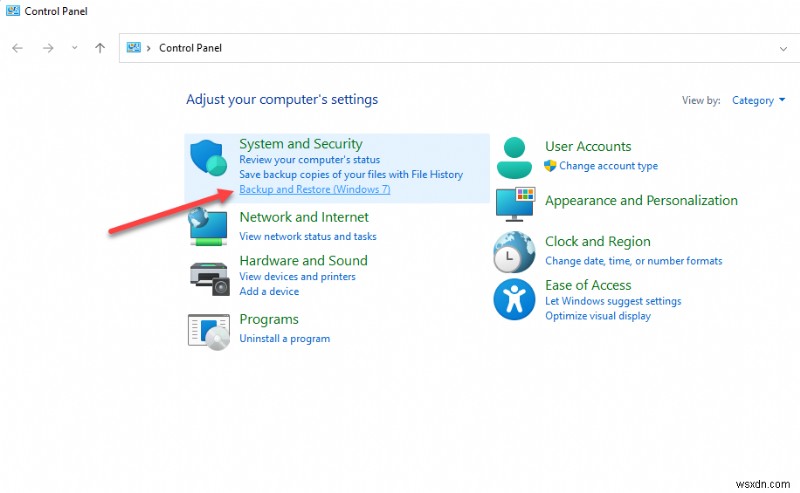Viewport: 800px width, 493px height.
Task: Click Let Windows suggest settings
Action: (613, 301)
